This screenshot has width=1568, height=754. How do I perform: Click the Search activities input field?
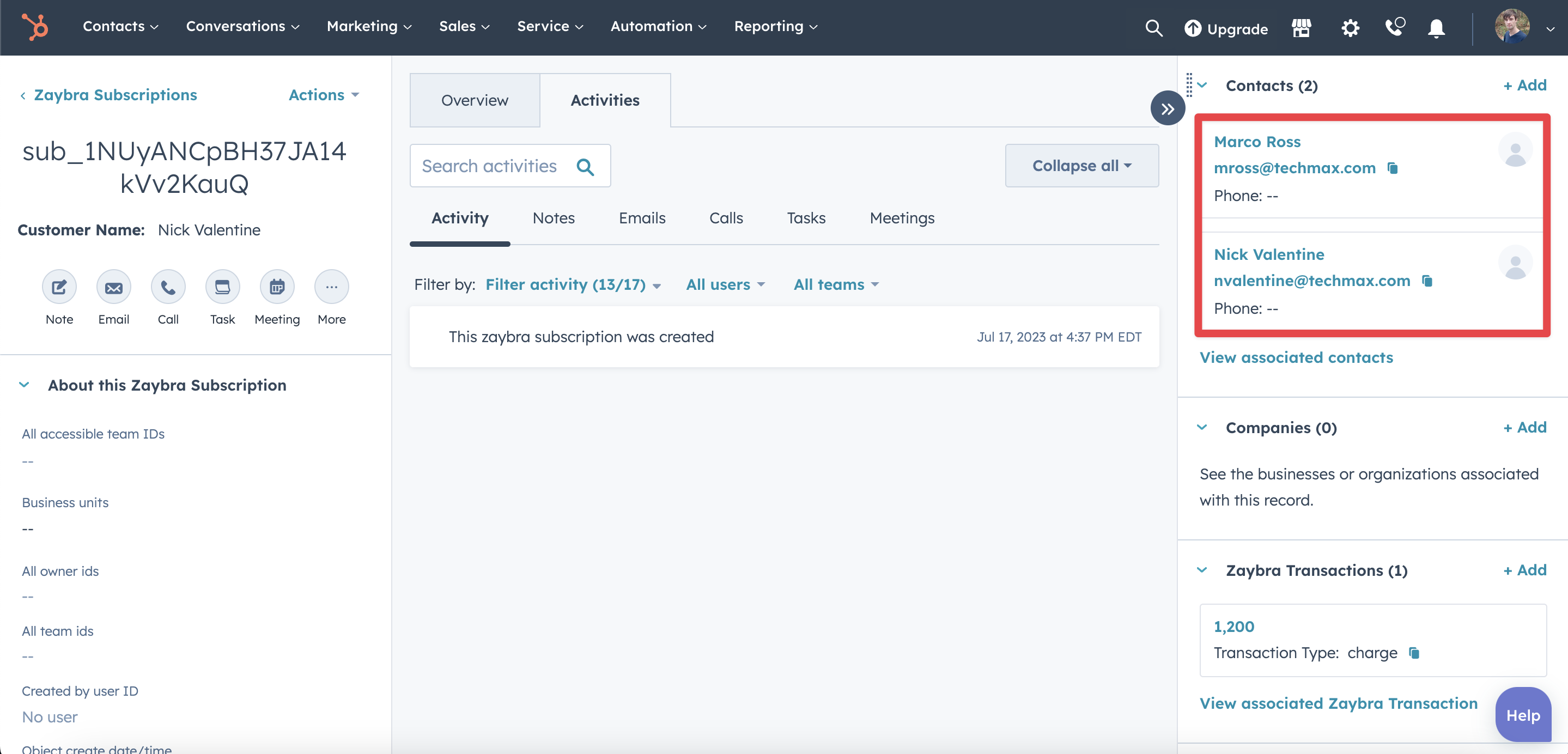[x=510, y=166]
